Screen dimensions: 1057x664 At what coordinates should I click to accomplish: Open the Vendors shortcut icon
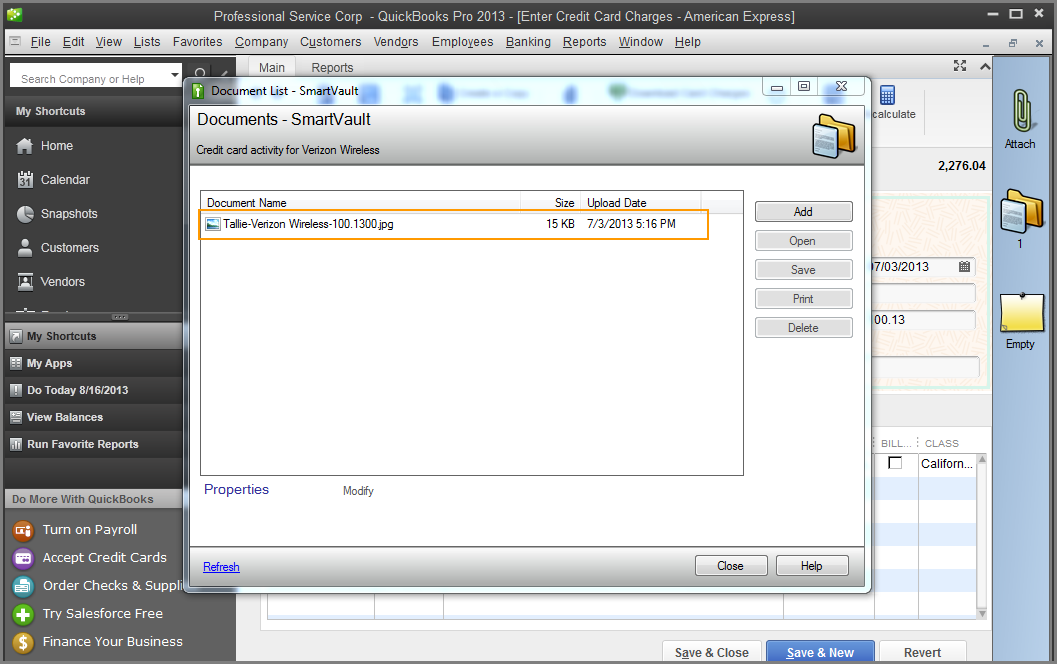[x=25, y=282]
